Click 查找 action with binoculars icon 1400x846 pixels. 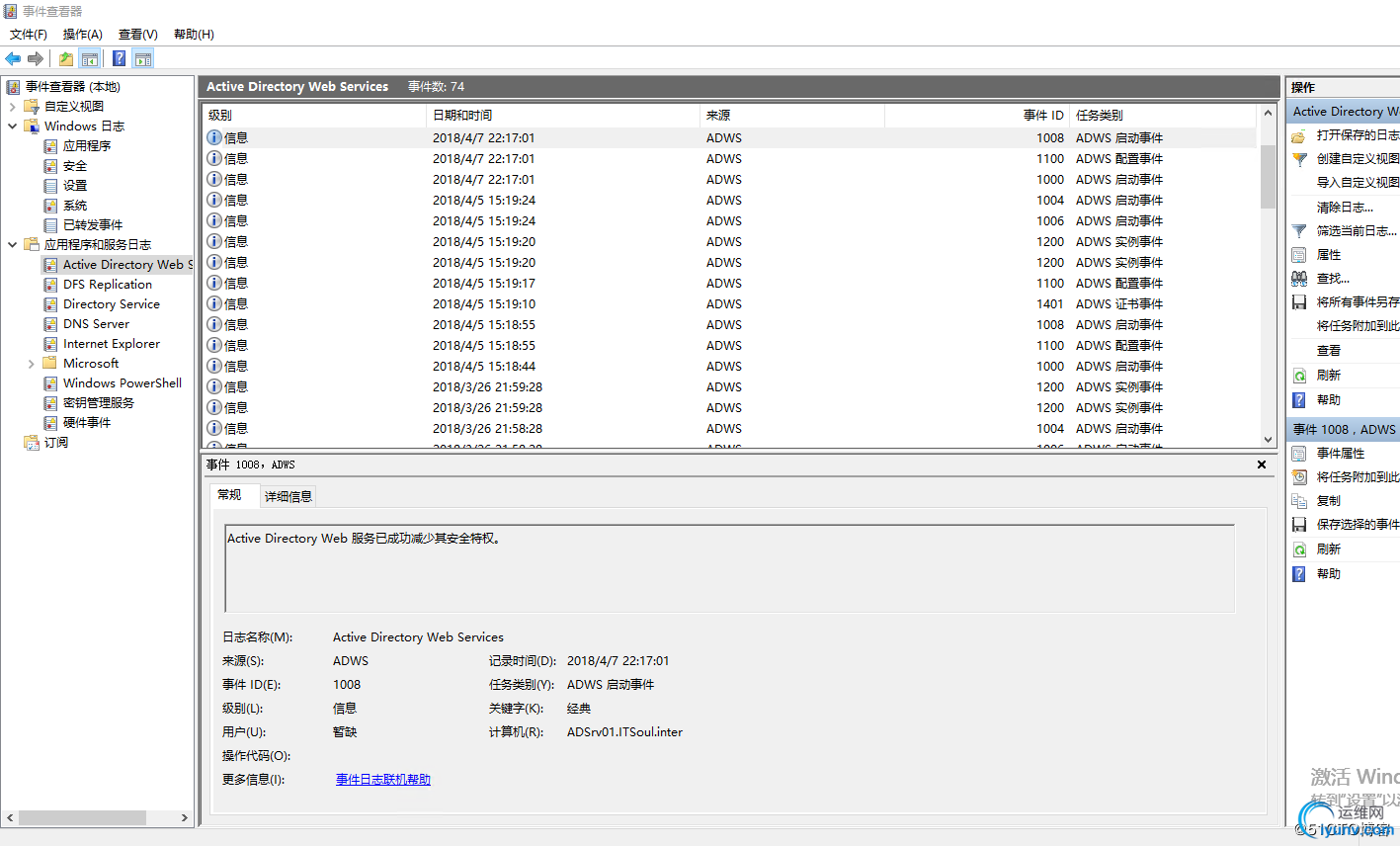click(x=1333, y=278)
